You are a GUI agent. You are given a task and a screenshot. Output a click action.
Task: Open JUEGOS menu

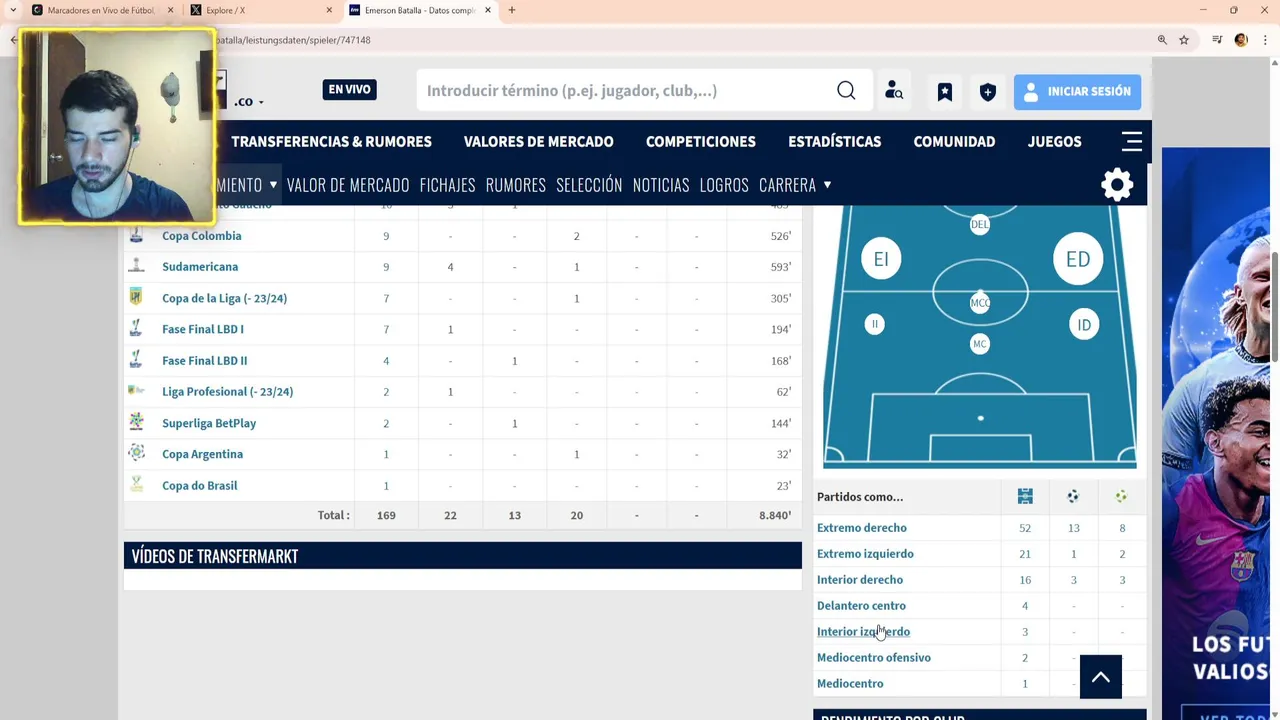tap(1054, 141)
